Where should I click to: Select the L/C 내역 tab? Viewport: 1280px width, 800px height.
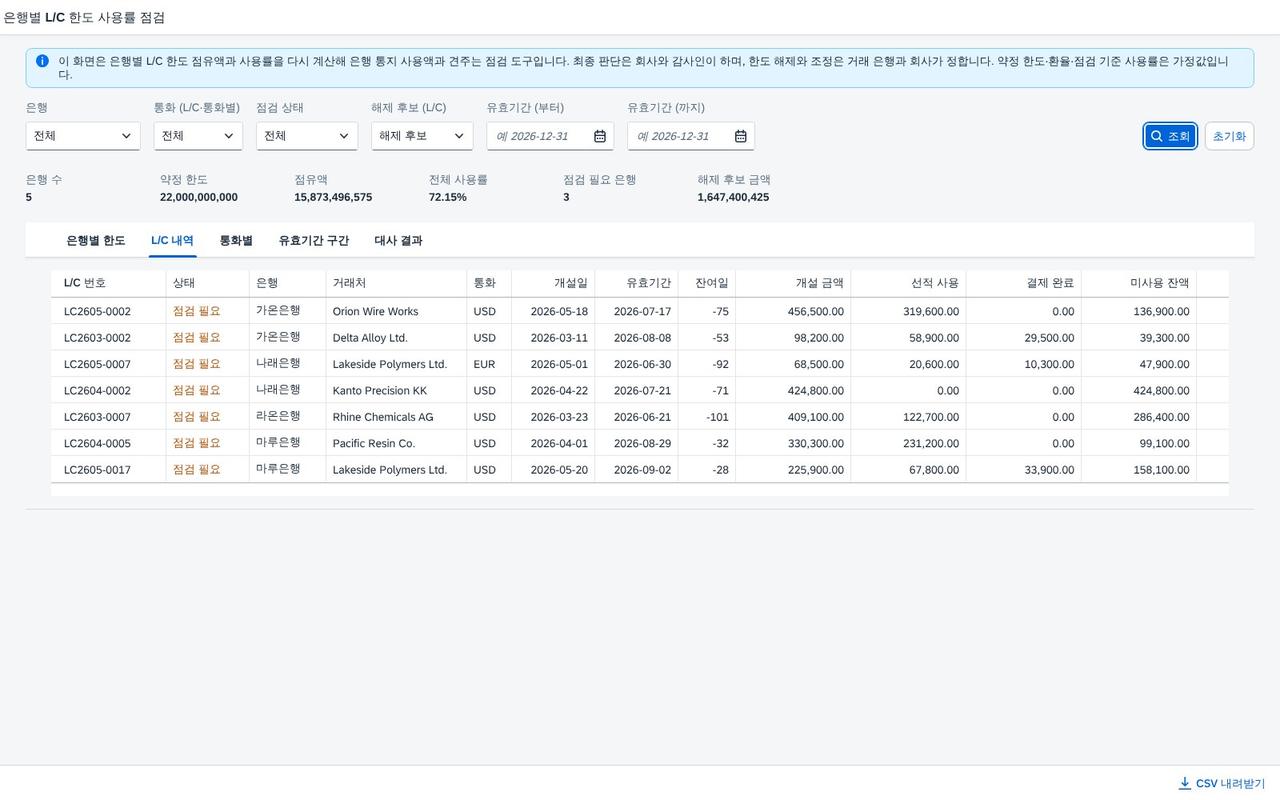[172, 241]
